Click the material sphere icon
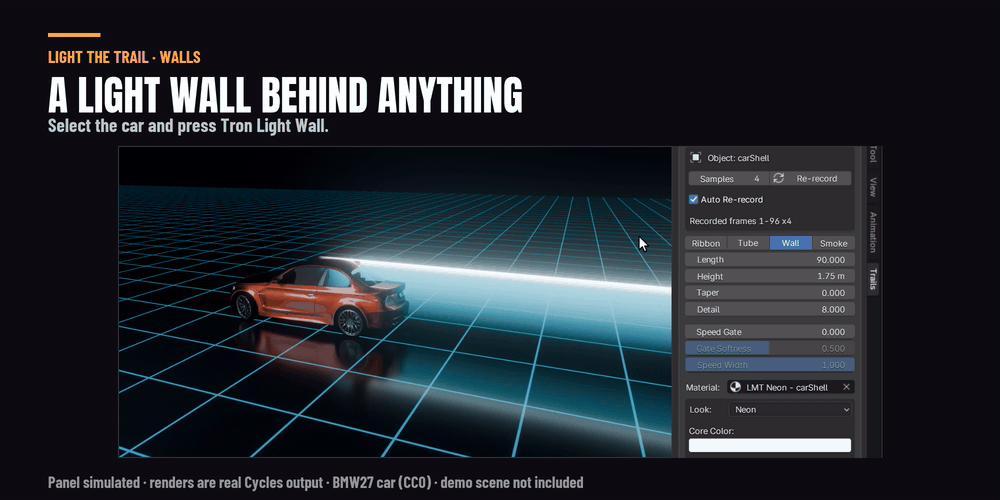 735,387
